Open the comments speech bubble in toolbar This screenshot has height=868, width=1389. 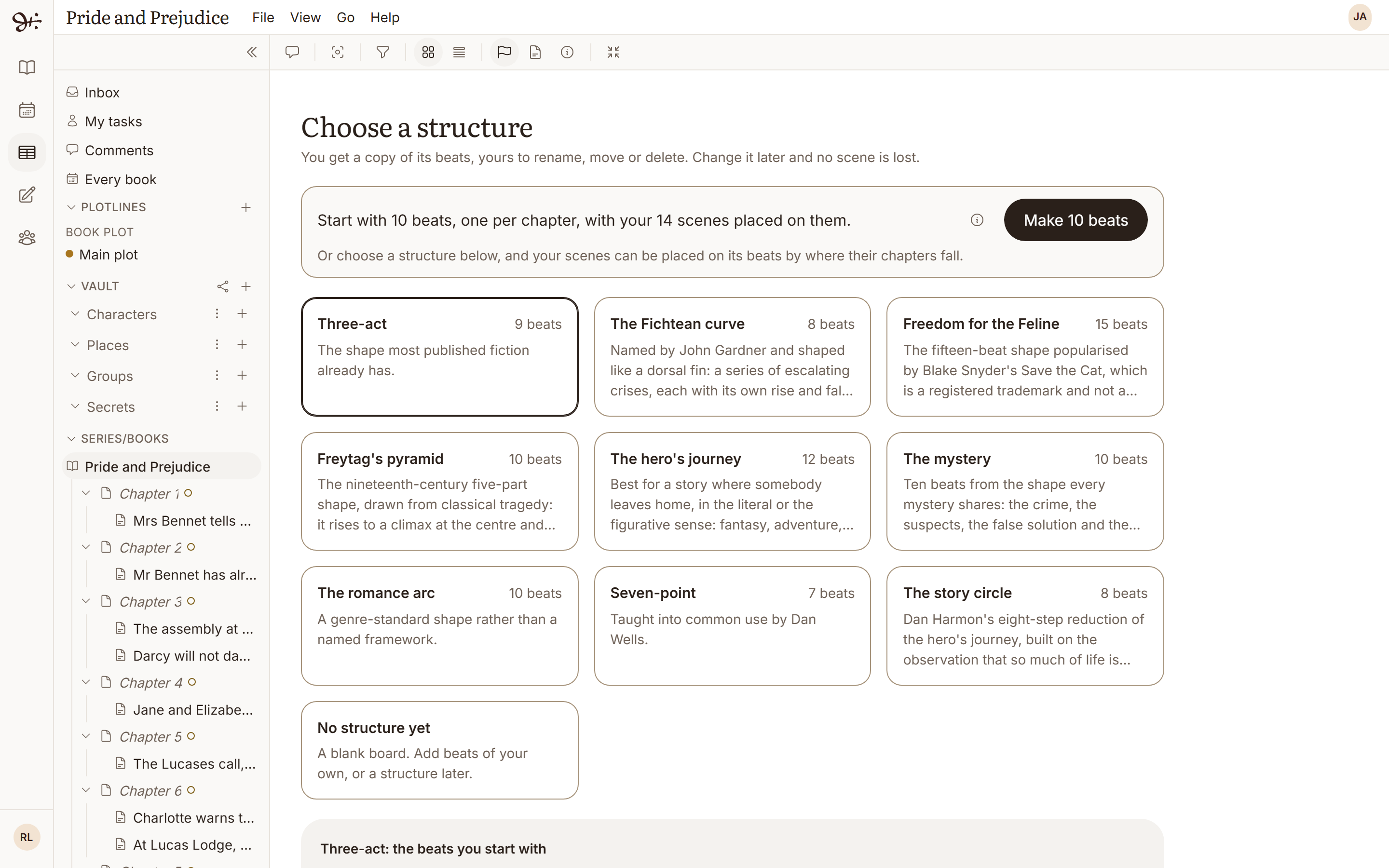pos(292,52)
